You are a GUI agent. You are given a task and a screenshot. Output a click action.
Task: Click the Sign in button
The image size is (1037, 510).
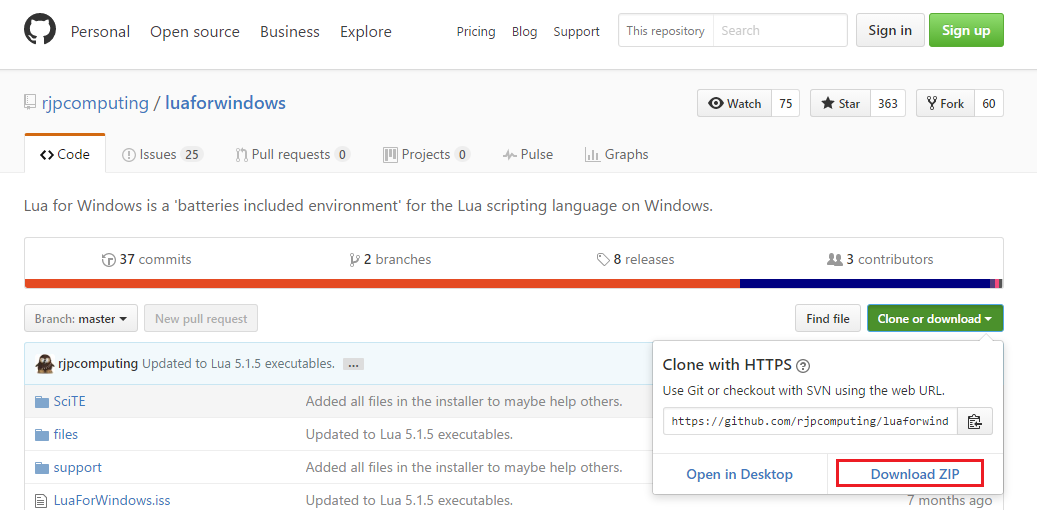890,30
